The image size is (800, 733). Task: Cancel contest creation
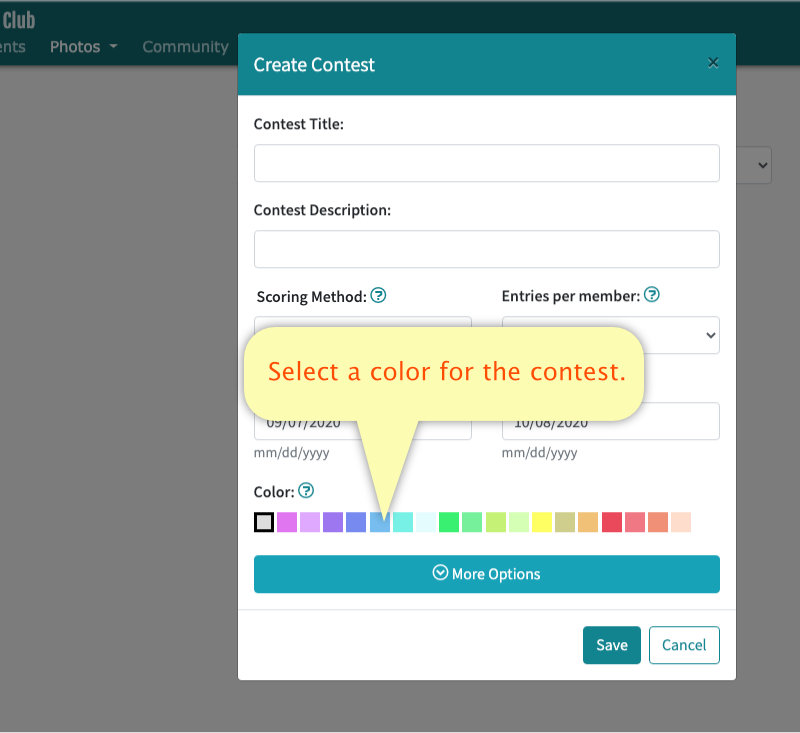pyautogui.click(x=684, y=645)
